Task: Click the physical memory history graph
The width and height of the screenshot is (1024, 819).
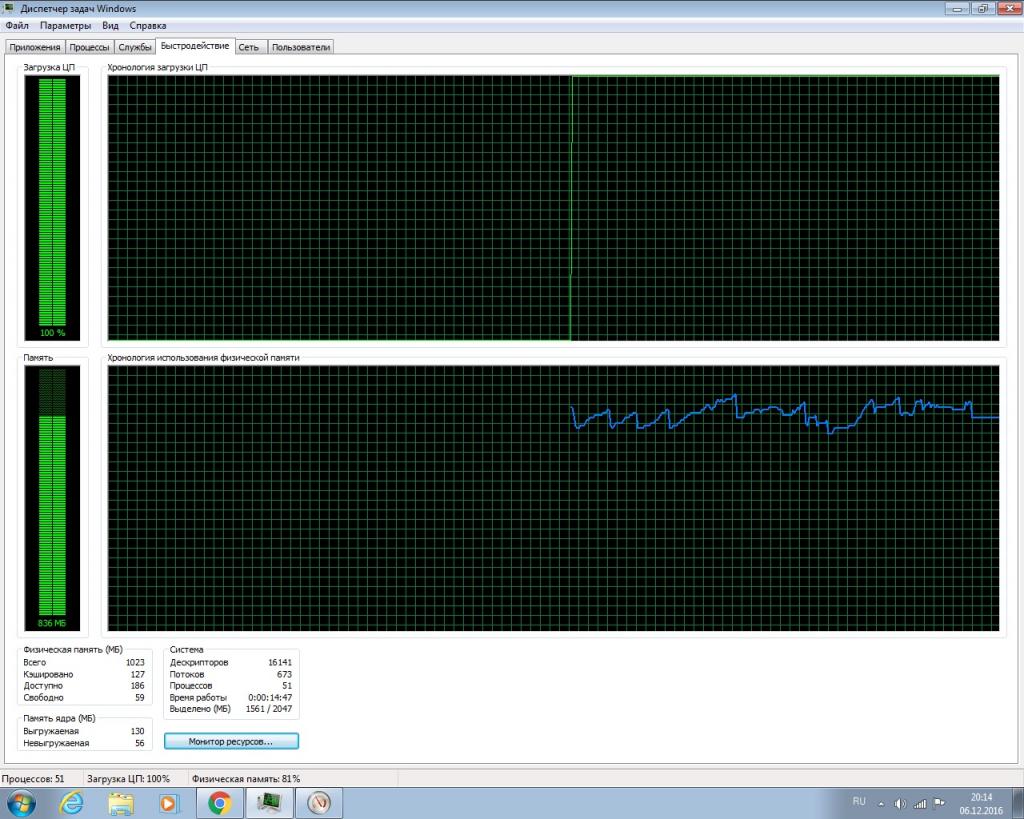Action: [x=553, y=498]
